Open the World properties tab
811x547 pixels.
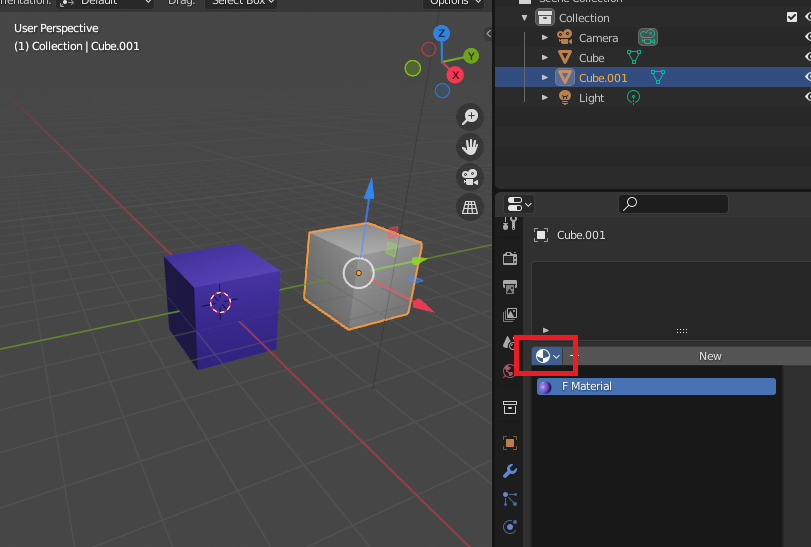tap(509, 371)
